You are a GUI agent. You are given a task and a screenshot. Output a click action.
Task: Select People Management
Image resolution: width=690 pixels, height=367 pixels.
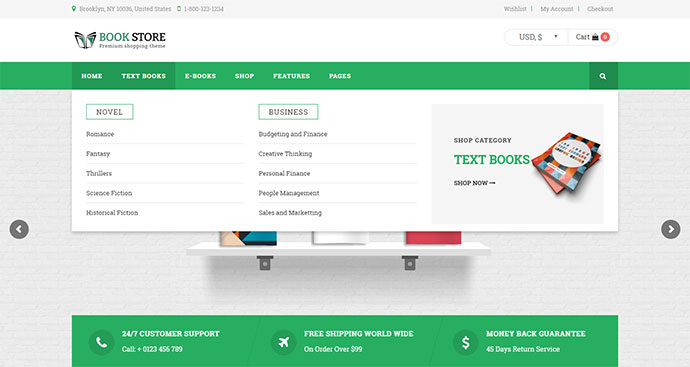(289, 193)
